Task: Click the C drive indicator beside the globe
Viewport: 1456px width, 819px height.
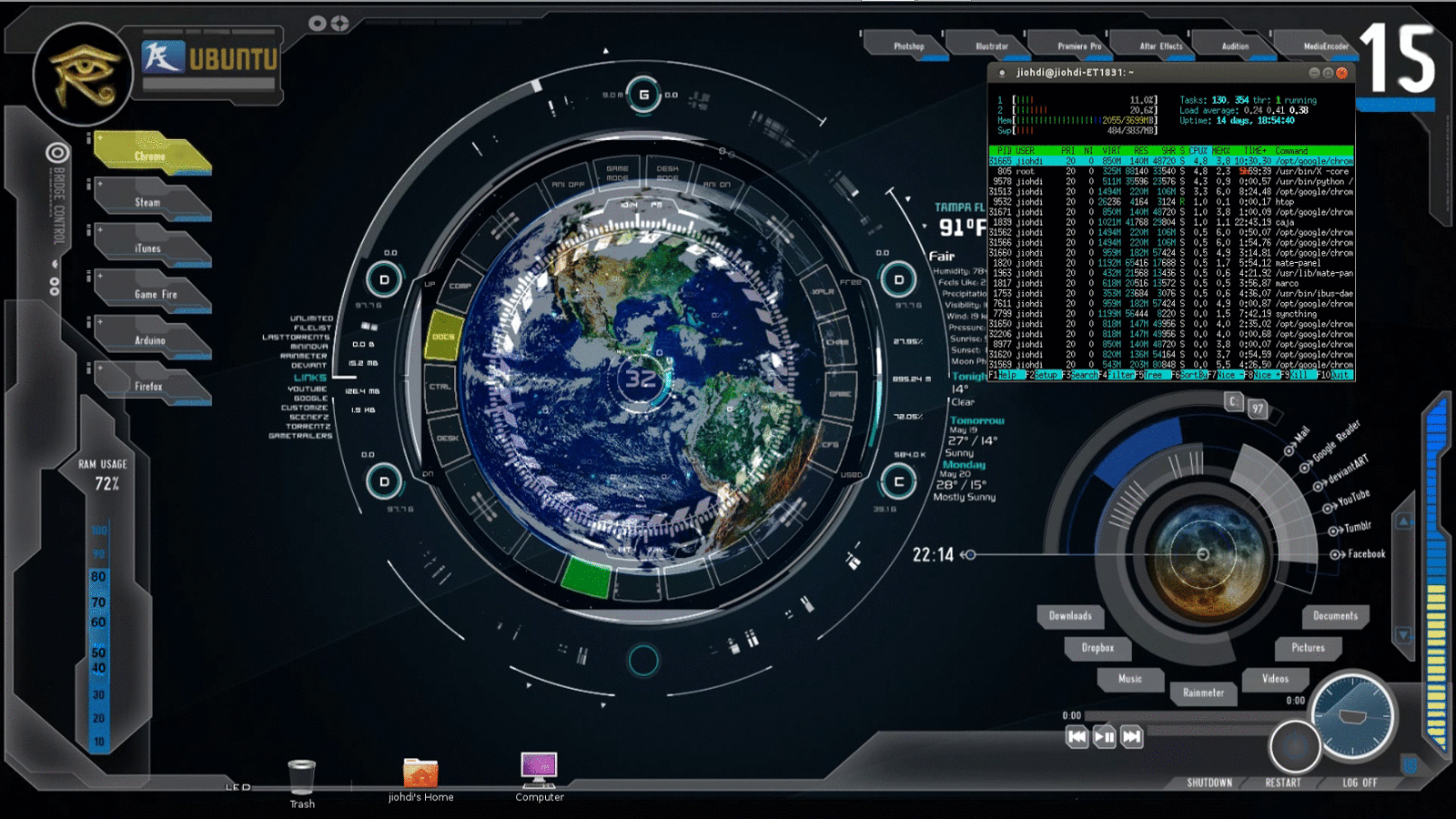Action: click(x=899, y=481)
